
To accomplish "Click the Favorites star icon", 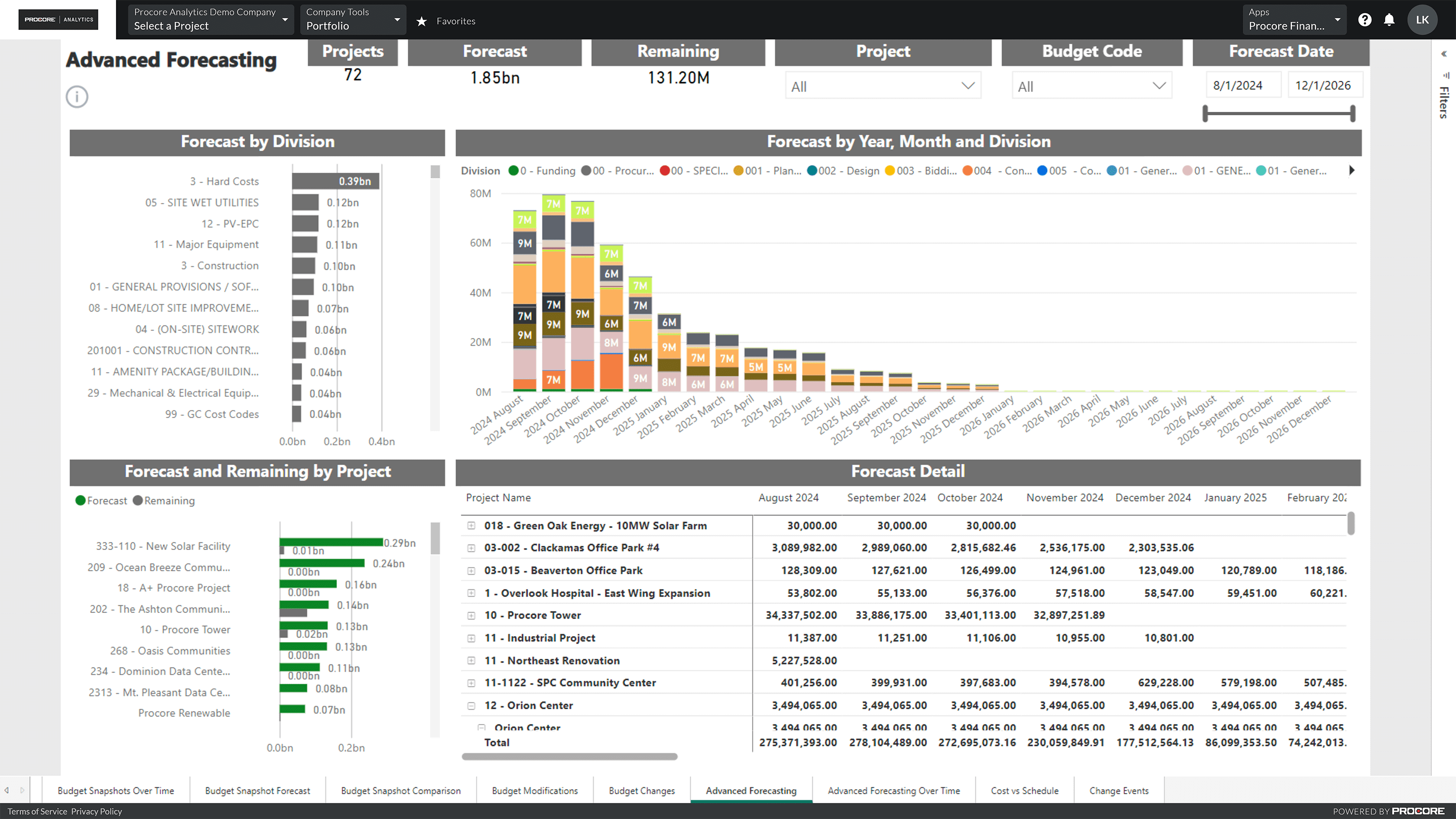I will [x=422, y=21].
